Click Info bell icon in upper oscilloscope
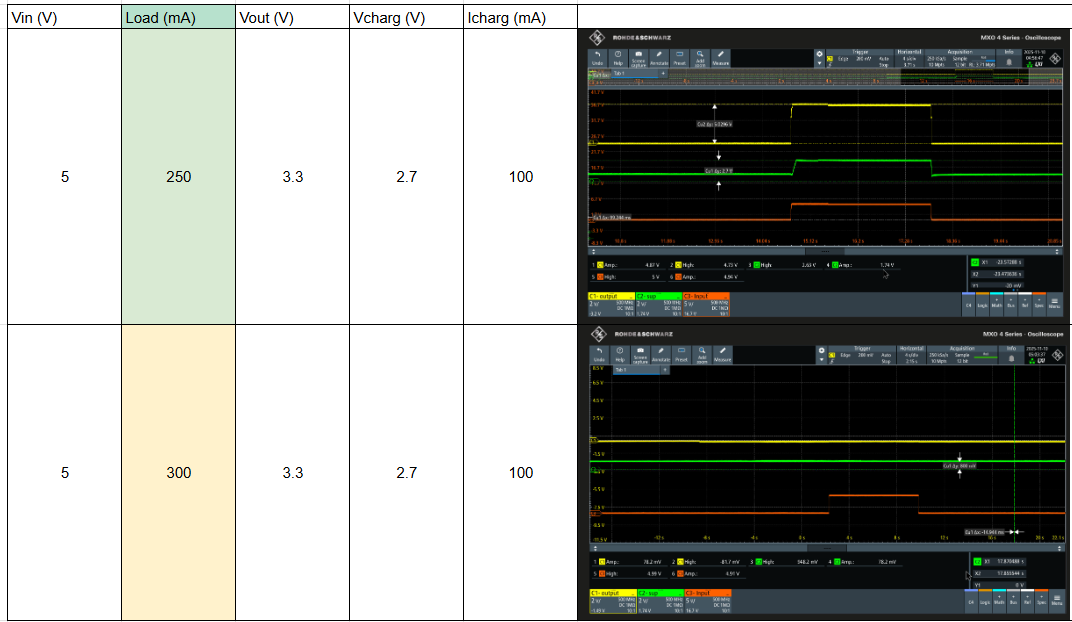This screenshot has height=622, width=1072. [1009, 61]
